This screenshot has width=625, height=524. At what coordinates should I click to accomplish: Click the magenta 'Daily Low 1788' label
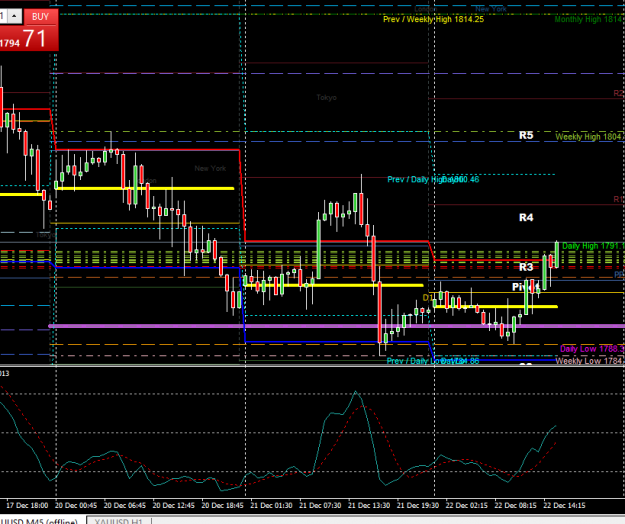click(592, 349)
